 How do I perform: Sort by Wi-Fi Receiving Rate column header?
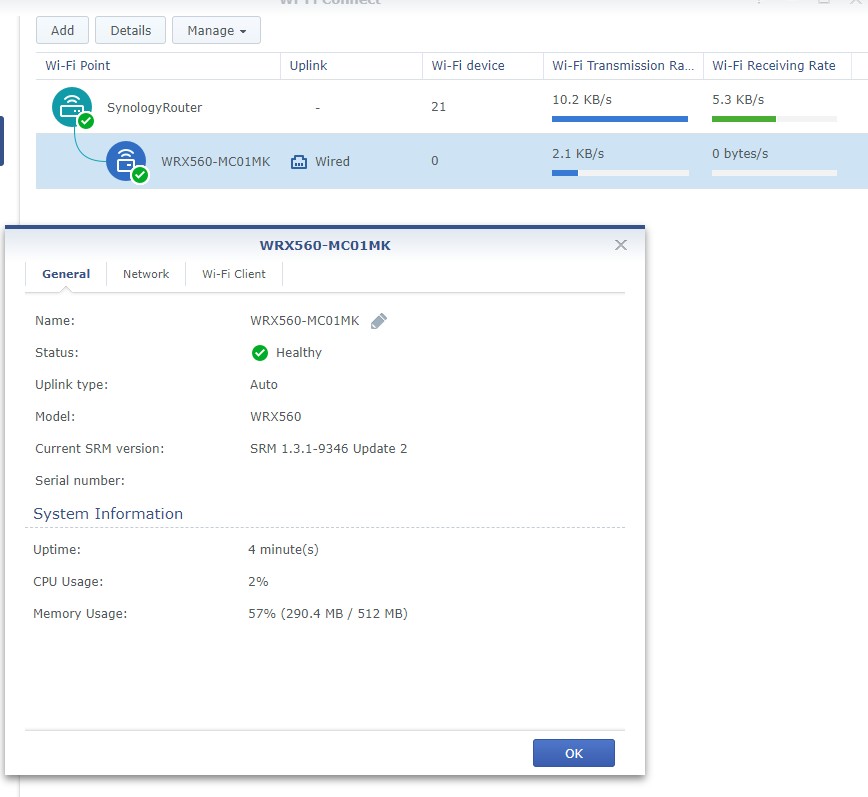pyautogui.click(x=777, y=66)
